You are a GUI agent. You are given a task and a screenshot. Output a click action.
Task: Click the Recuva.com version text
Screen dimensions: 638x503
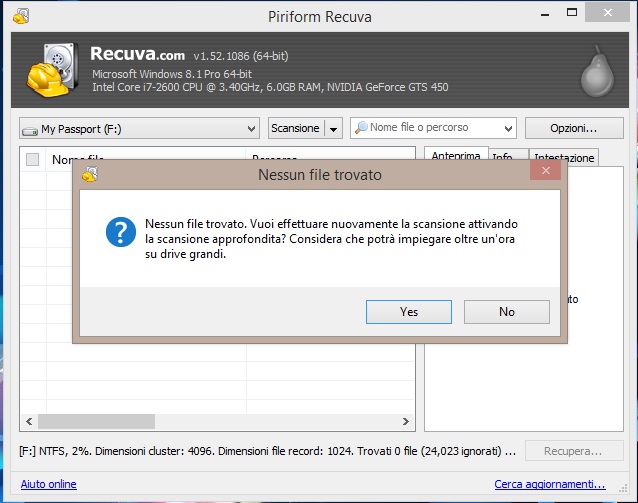(x=189, y=54)
